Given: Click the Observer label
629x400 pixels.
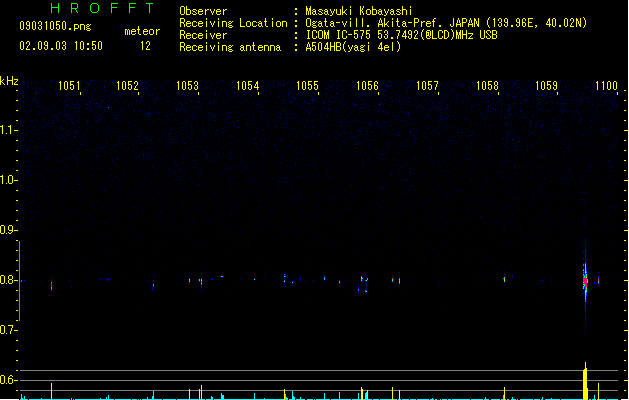Looking at the screenshot, I should point(203,11).
